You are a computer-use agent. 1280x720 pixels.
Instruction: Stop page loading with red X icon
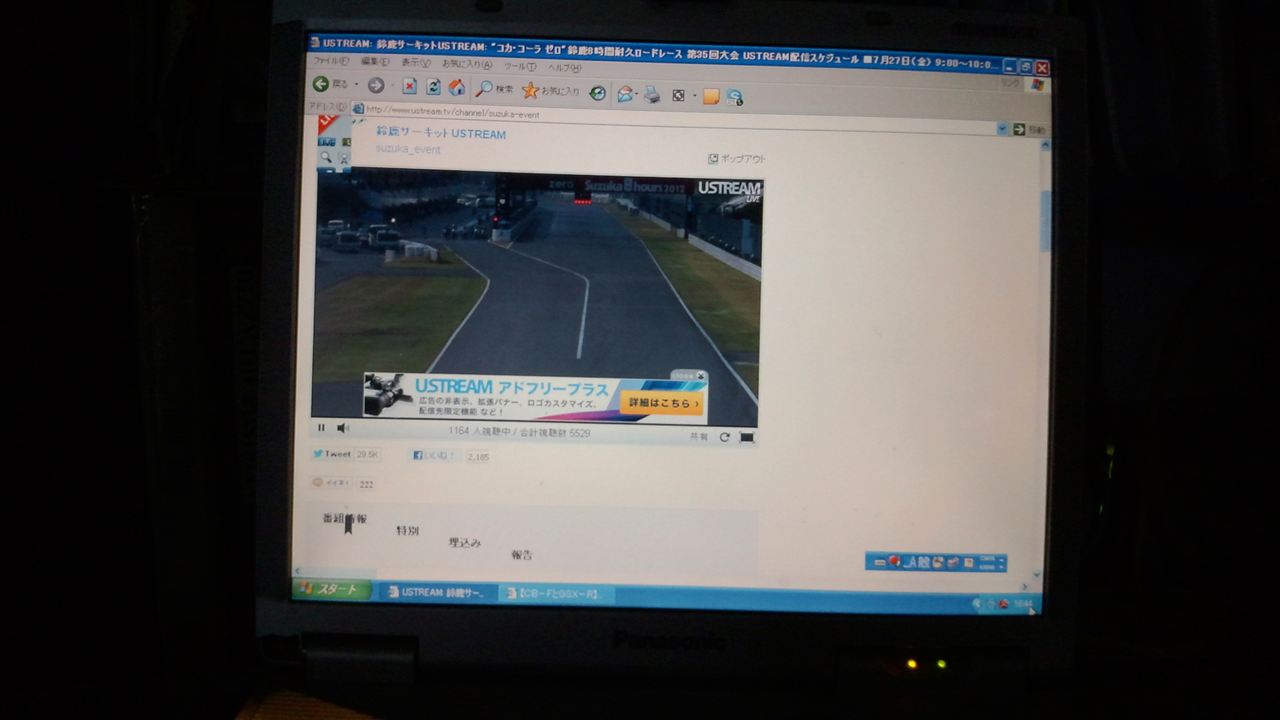tap(409, 87)
